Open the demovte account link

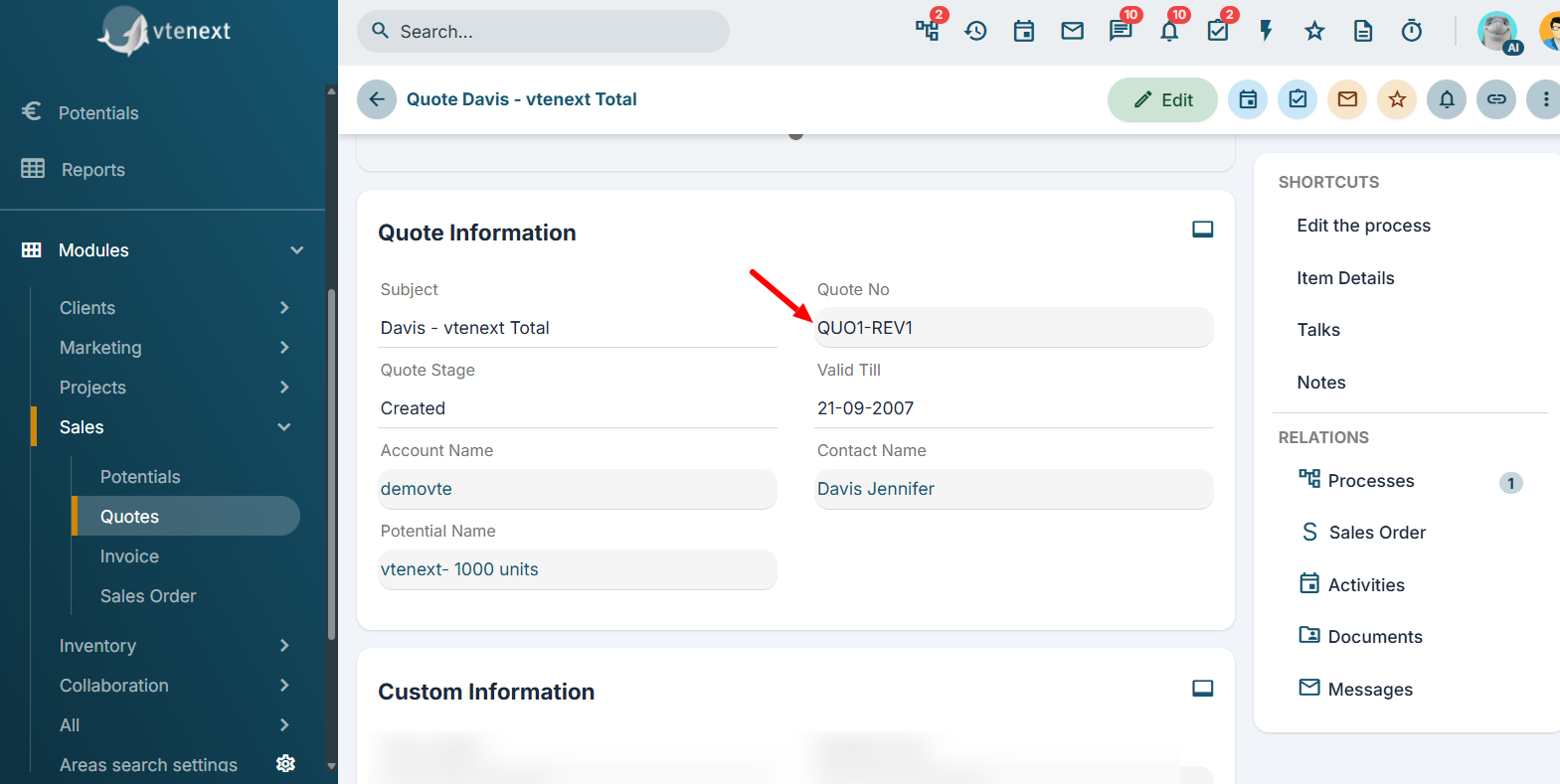coord(417,489)
